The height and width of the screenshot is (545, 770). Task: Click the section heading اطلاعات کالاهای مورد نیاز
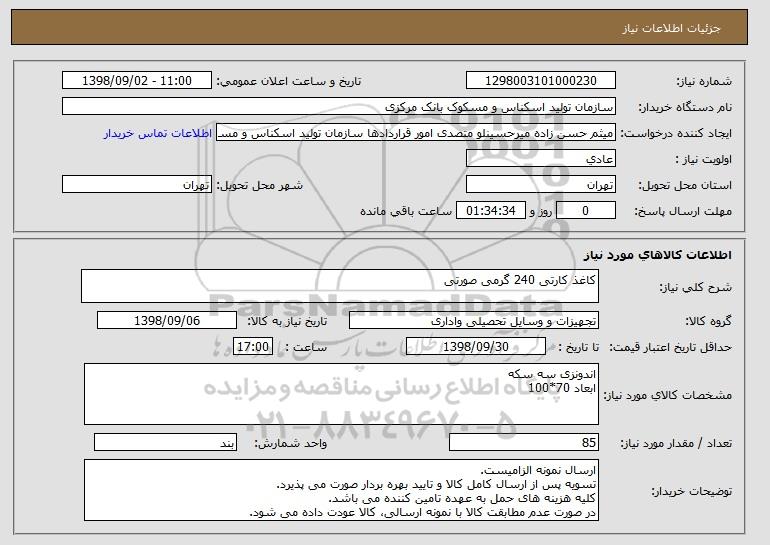coord(658,255)
